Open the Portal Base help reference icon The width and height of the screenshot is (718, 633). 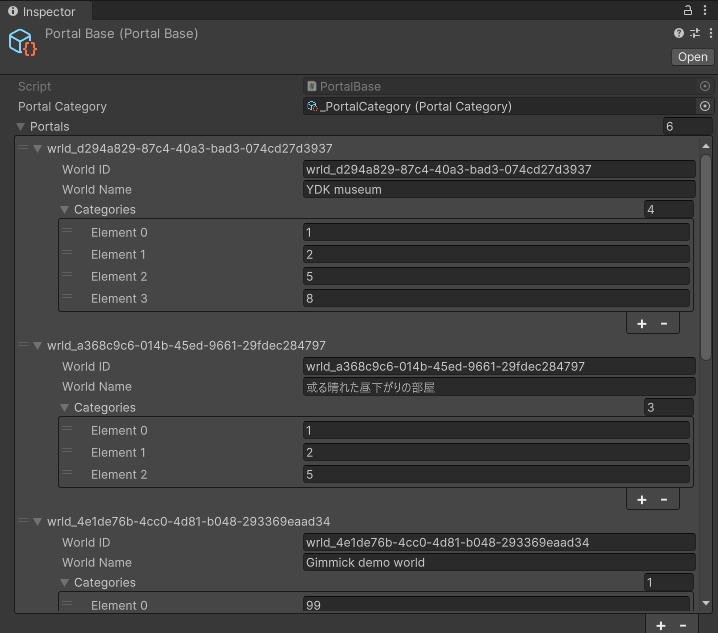click(679, 33)
